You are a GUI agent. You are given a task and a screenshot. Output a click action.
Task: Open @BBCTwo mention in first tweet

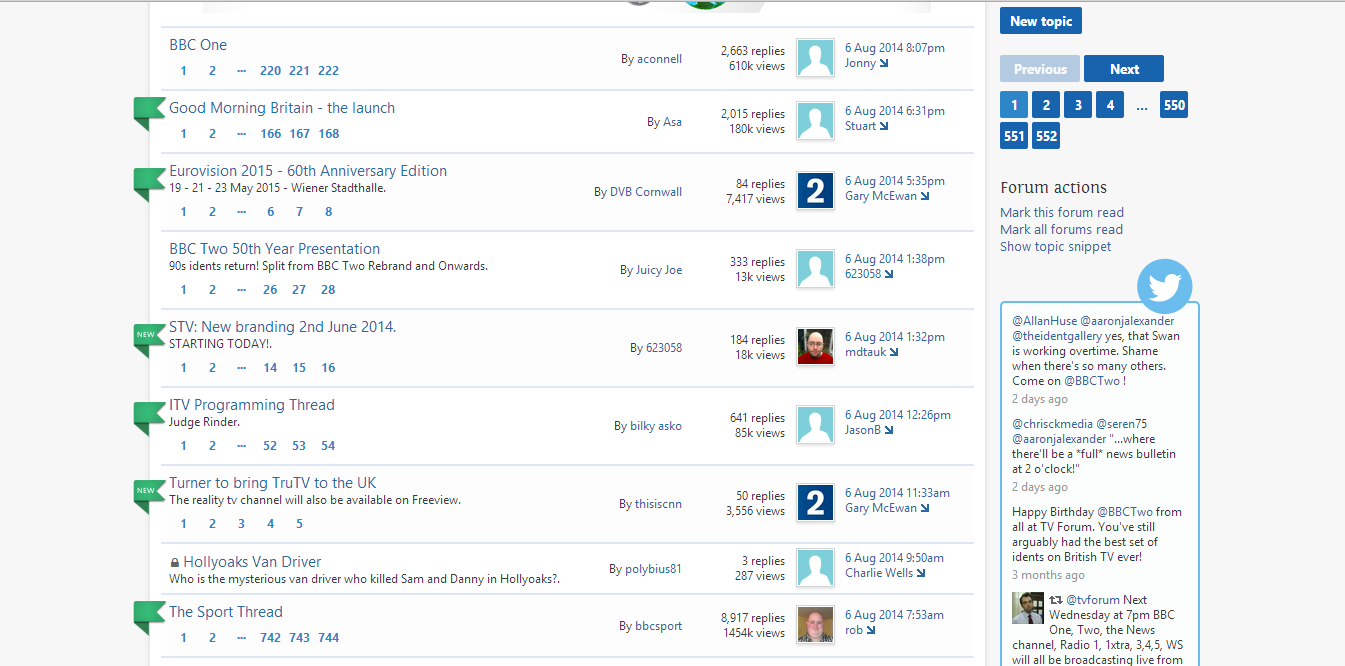(1091, 381)
